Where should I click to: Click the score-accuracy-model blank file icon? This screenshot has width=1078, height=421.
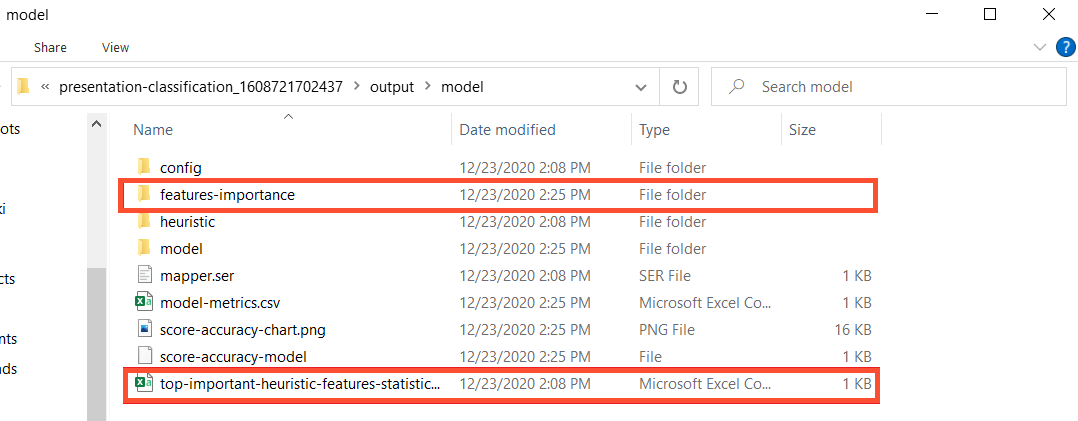(144, 356)
